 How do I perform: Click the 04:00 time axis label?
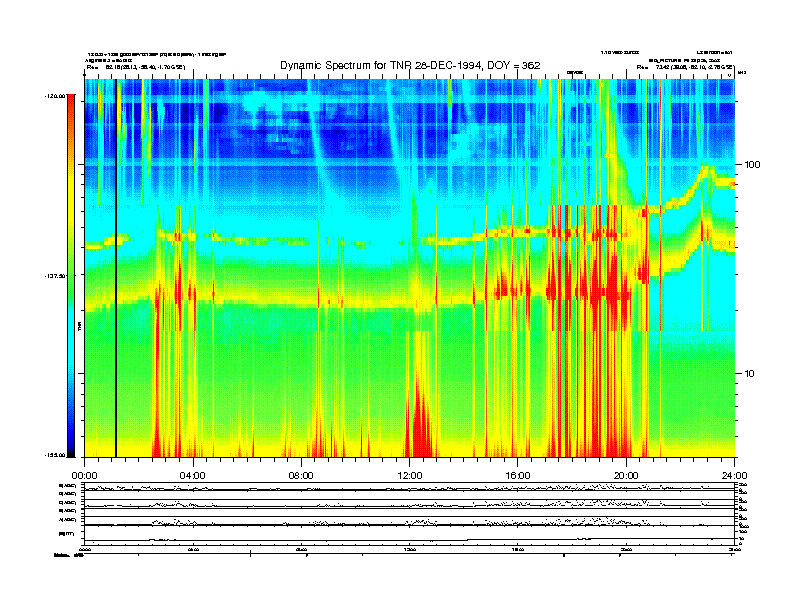click(193, 476)
